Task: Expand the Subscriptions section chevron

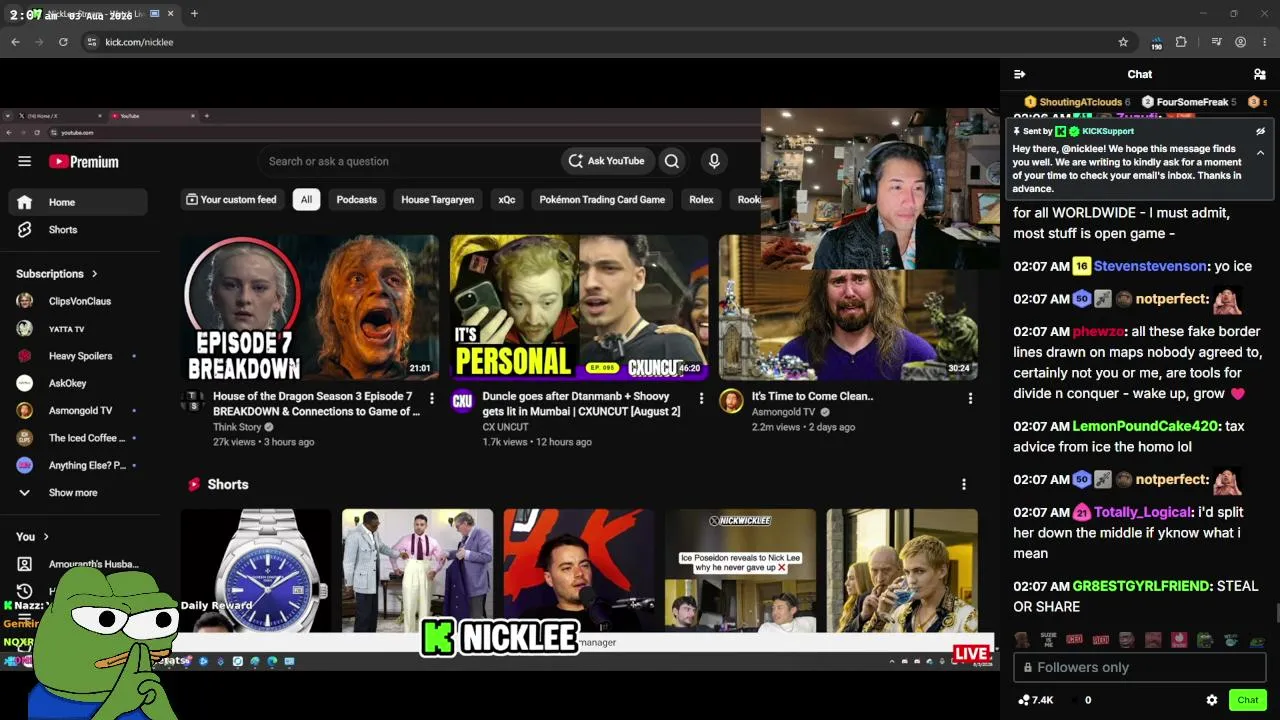Action: click(95, 274)
